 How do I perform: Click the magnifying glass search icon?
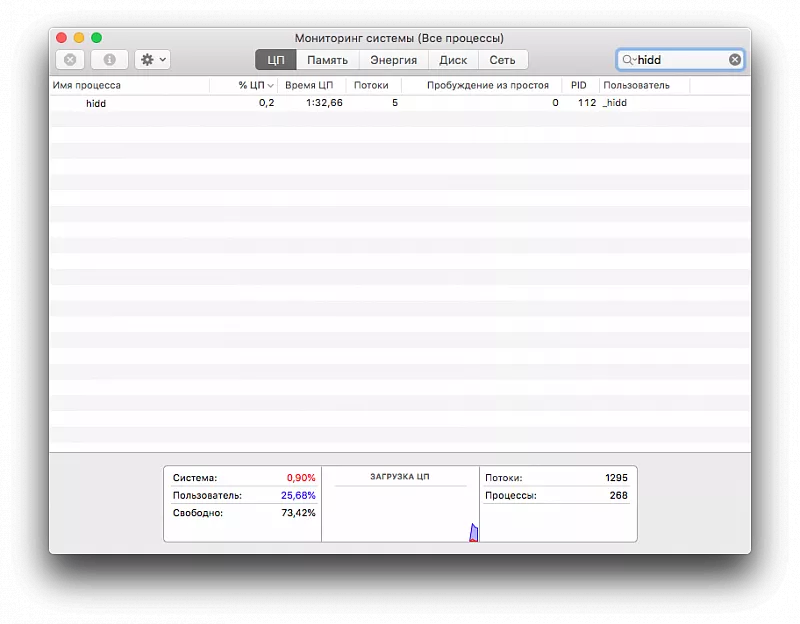(628, 60)
